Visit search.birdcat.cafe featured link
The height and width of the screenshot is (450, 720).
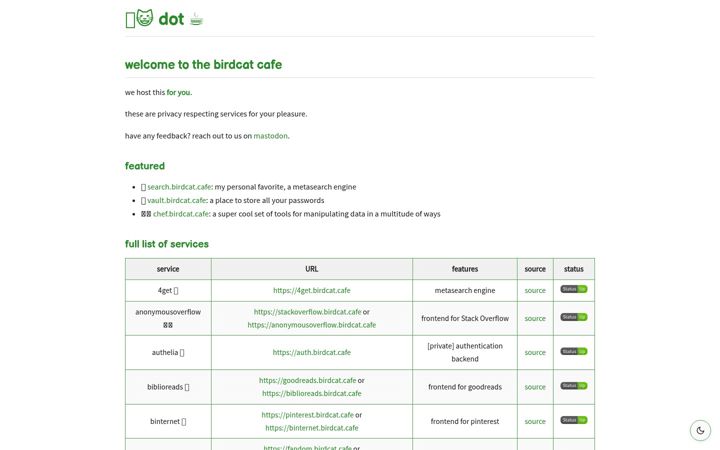click(x=179, y=187)
